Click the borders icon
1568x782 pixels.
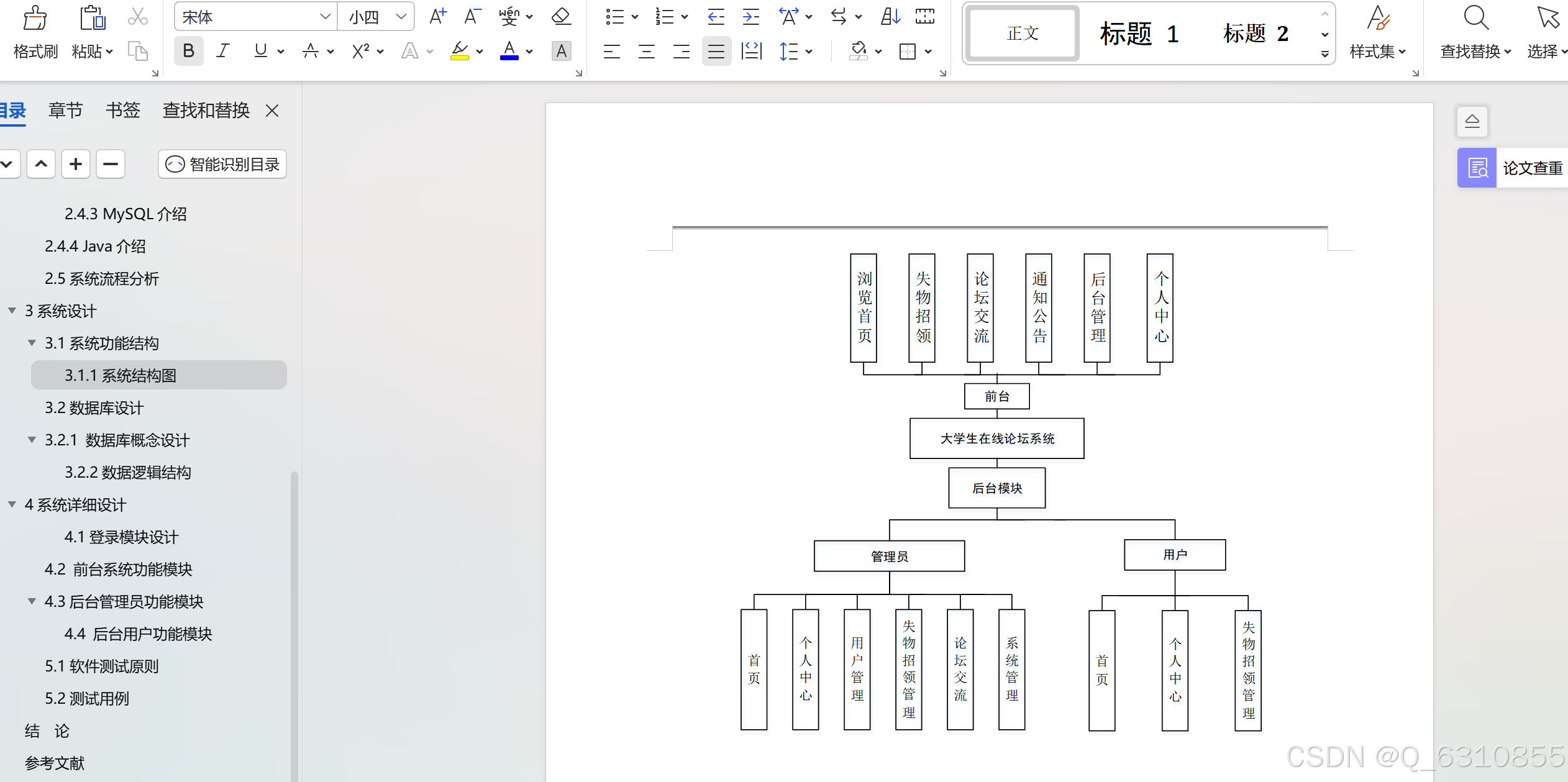coord(908,51)
